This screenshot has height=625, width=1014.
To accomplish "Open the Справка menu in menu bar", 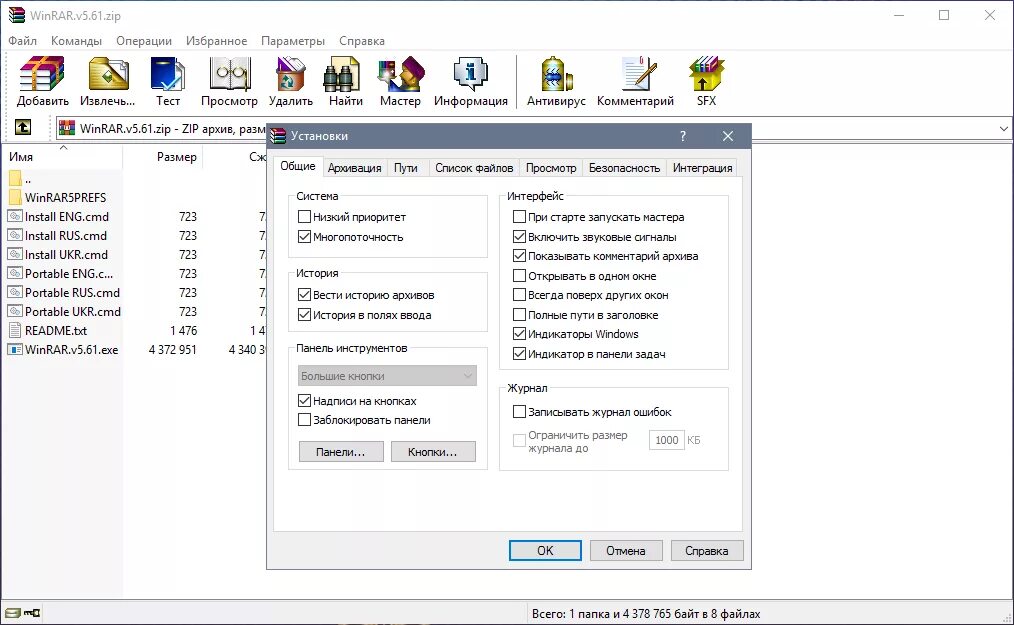I will click(x=361, y=41).
